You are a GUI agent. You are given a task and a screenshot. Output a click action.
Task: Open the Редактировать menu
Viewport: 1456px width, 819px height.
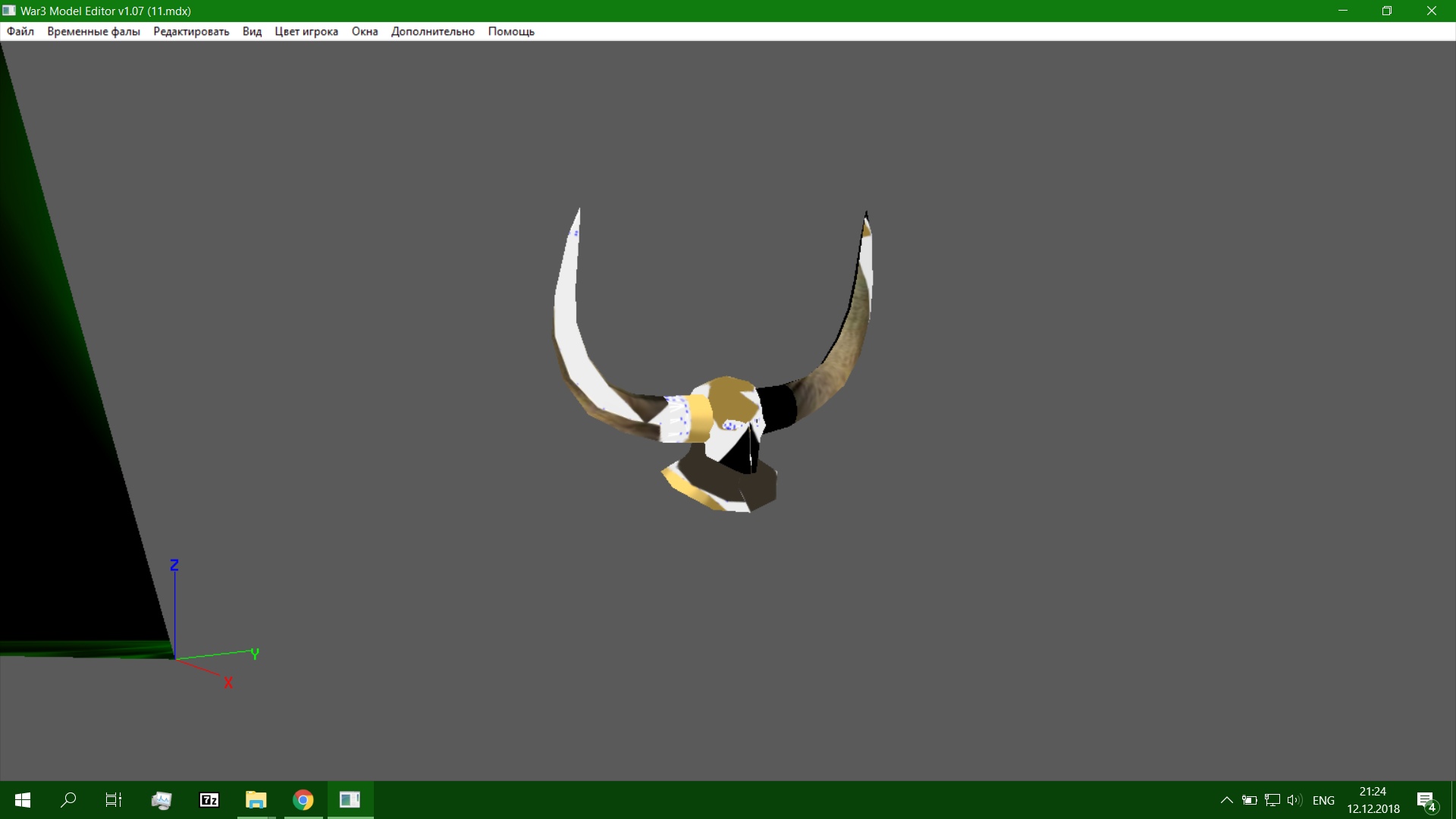[191, 31]
